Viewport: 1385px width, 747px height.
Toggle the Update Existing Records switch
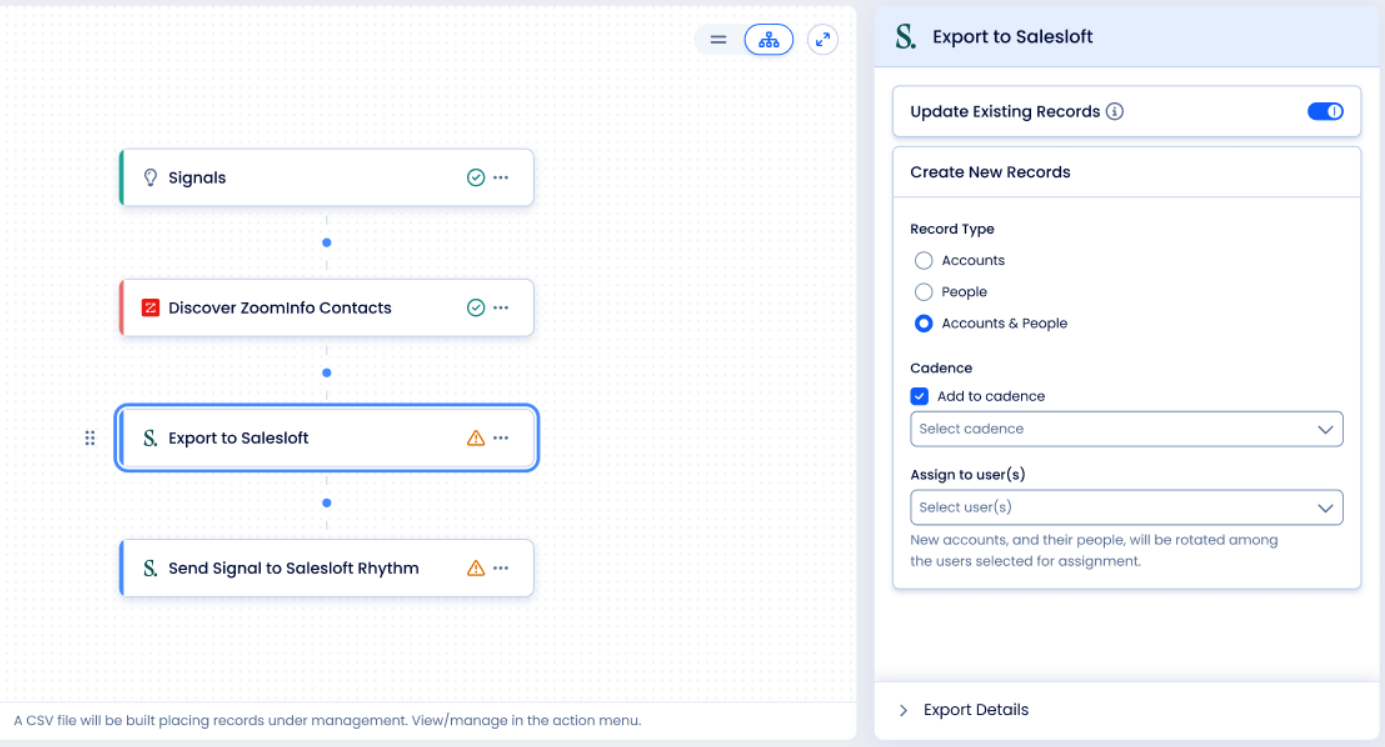pyautogui.click(x=1325, y=112)
